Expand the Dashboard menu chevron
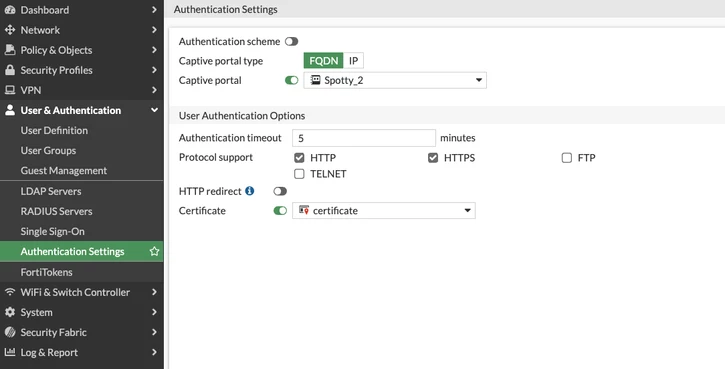Viewport: 725px width, 369px height. point(154,10)
